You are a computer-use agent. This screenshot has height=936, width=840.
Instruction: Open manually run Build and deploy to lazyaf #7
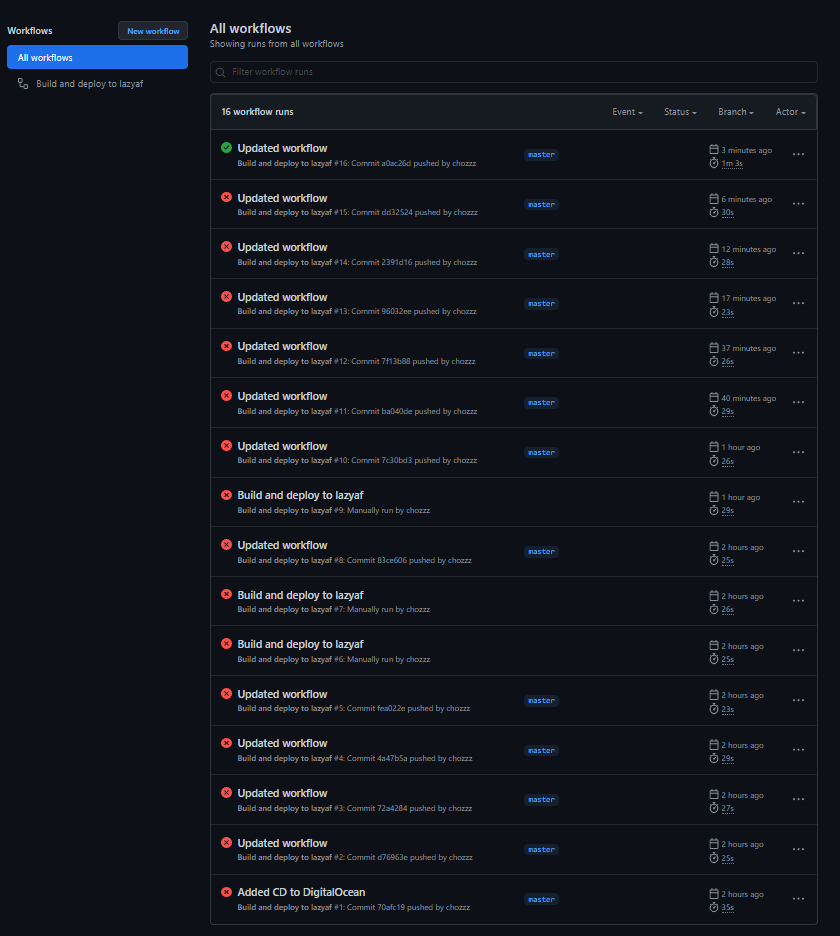300,595
